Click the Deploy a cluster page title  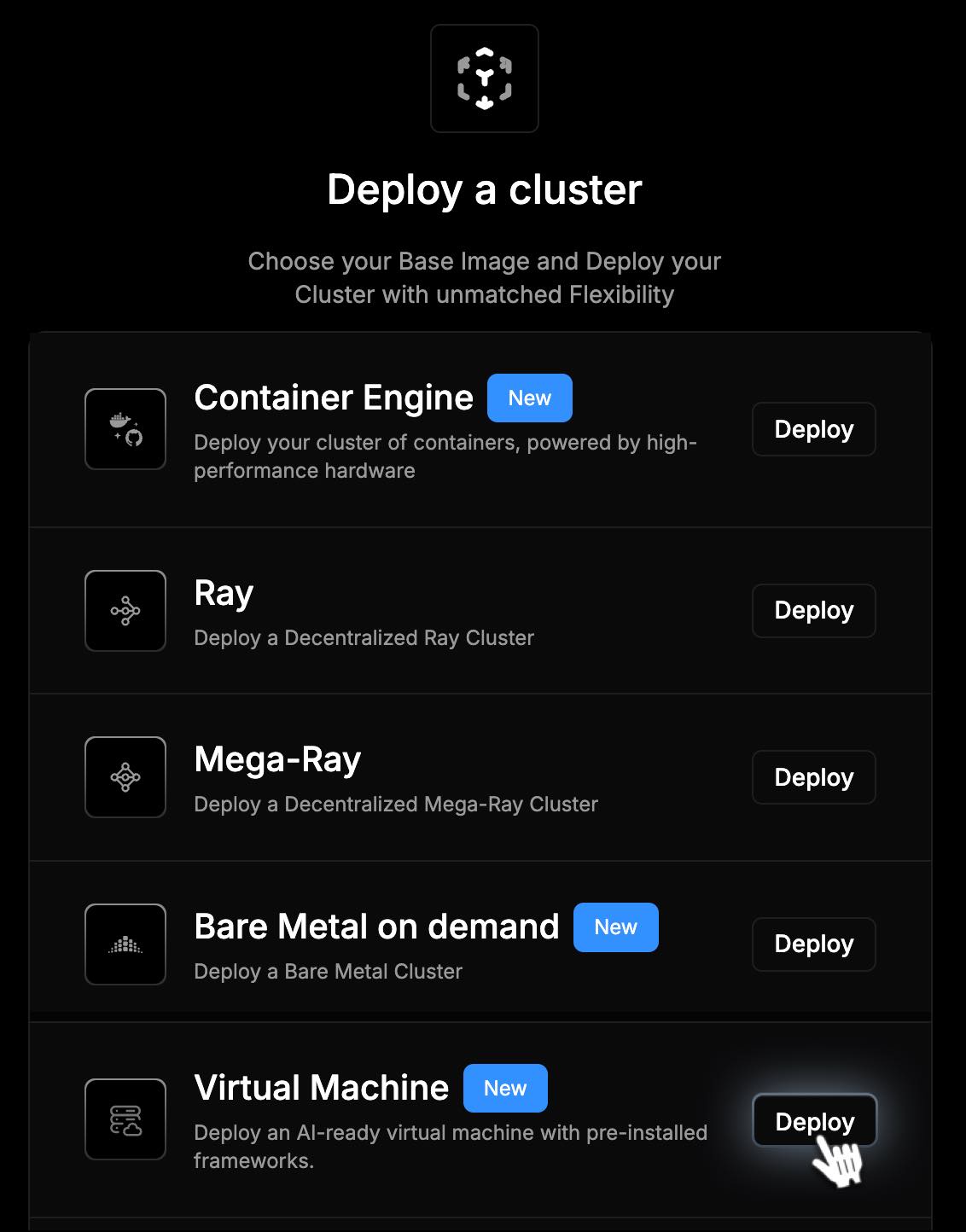click(x=485, y=189)
